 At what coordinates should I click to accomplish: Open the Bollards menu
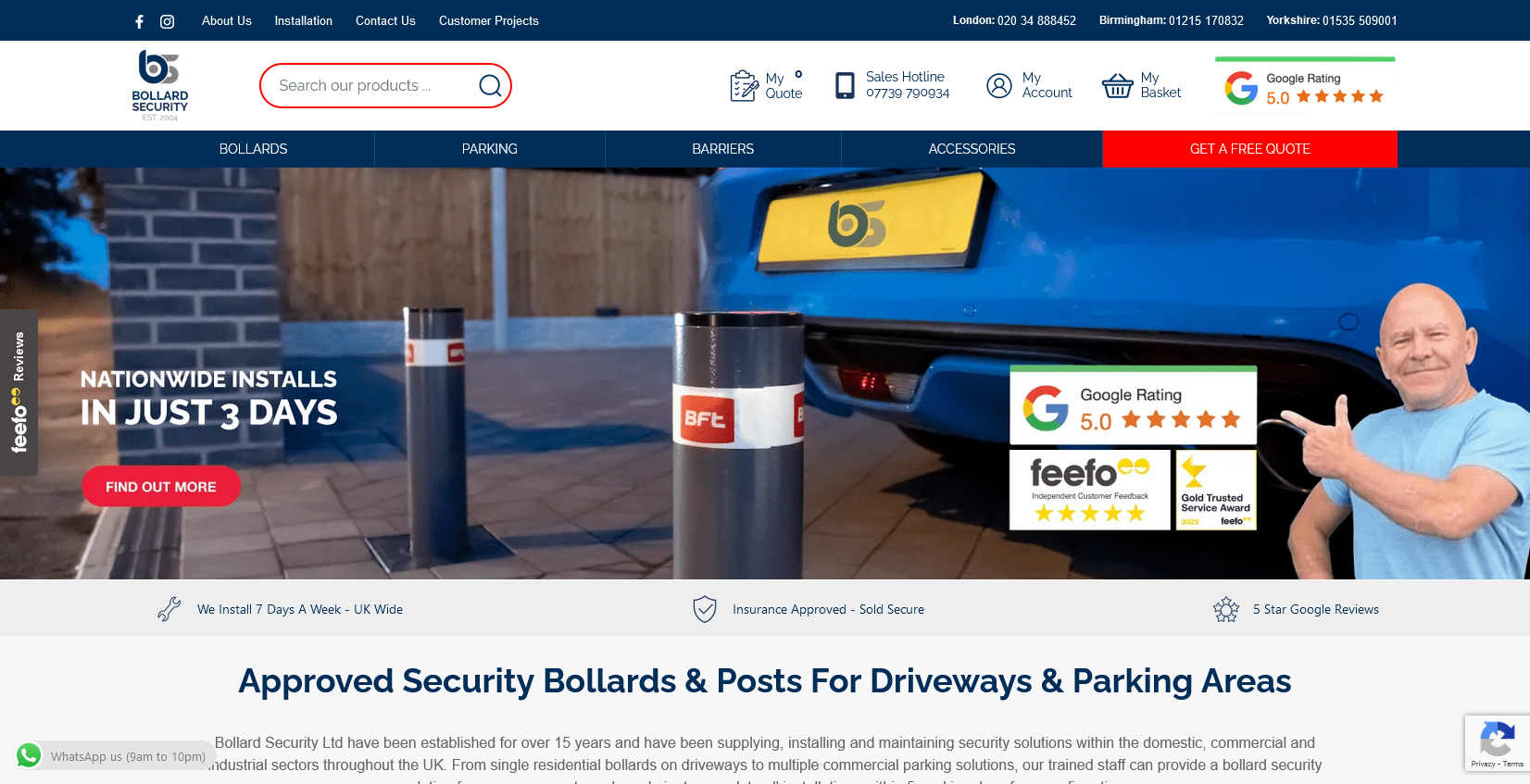point(253,149)
